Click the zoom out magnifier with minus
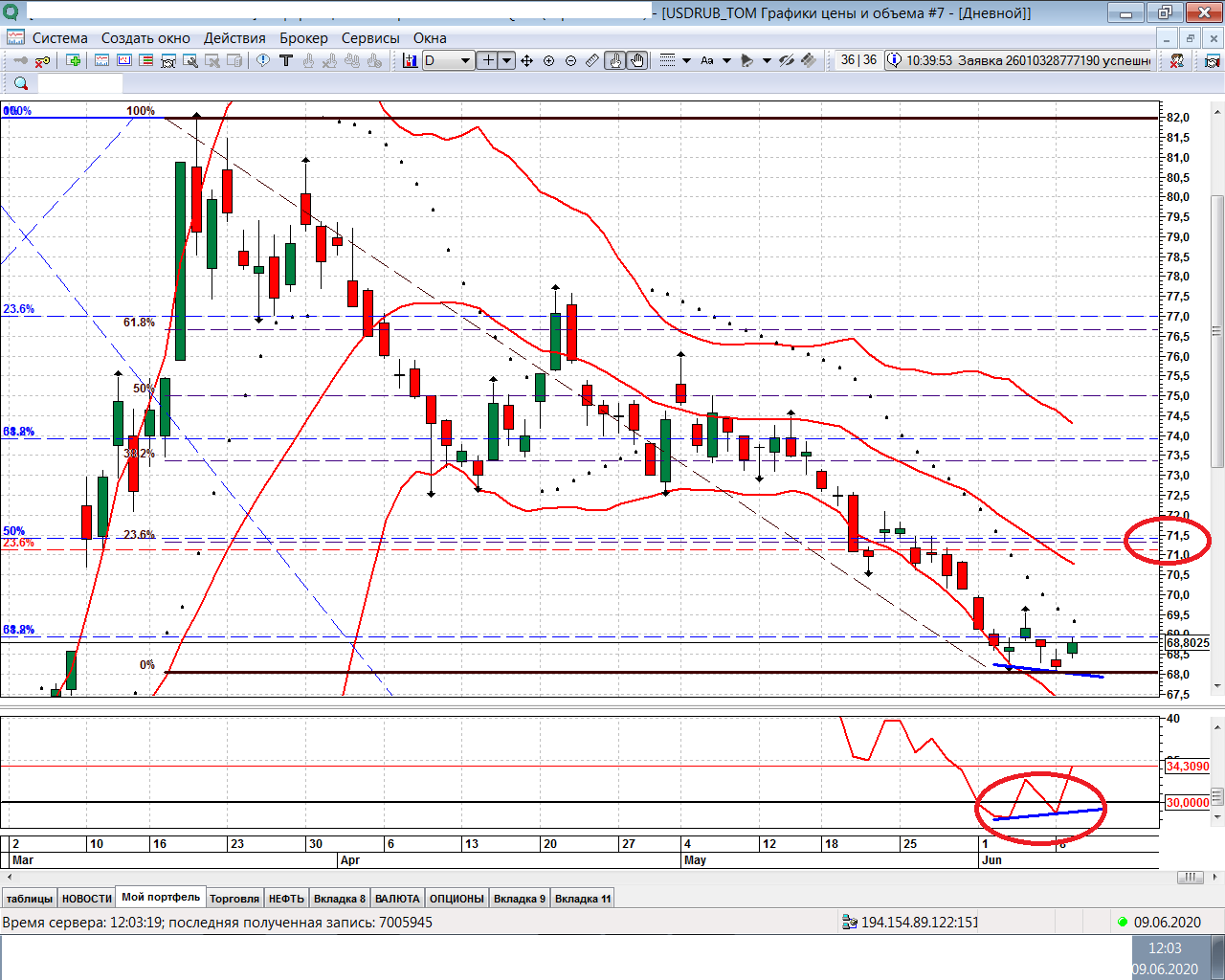 pyautogui.click(x=570, y=60)
